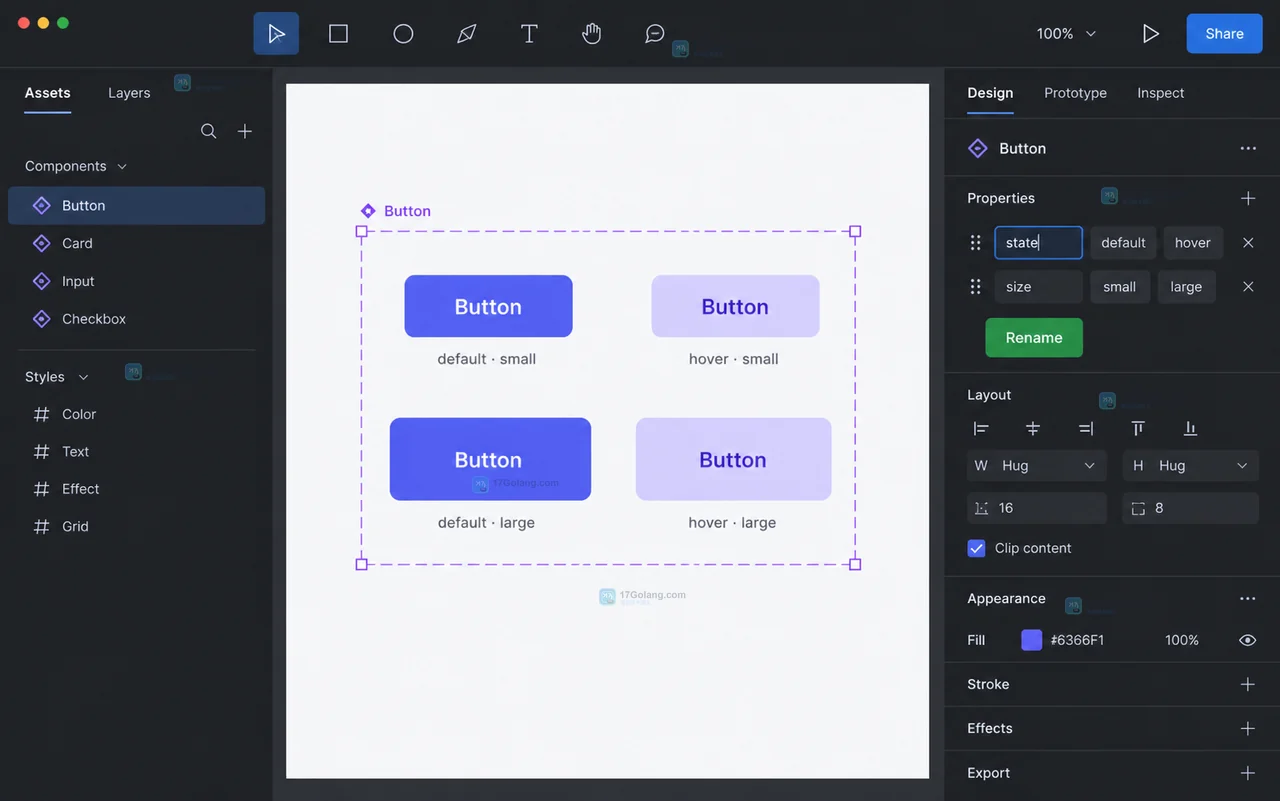Image resolution: width=1280 pixels, height=801 pixels.
Task: Click the Share button
Action: pyautogui.click(x=1224, y=34)
